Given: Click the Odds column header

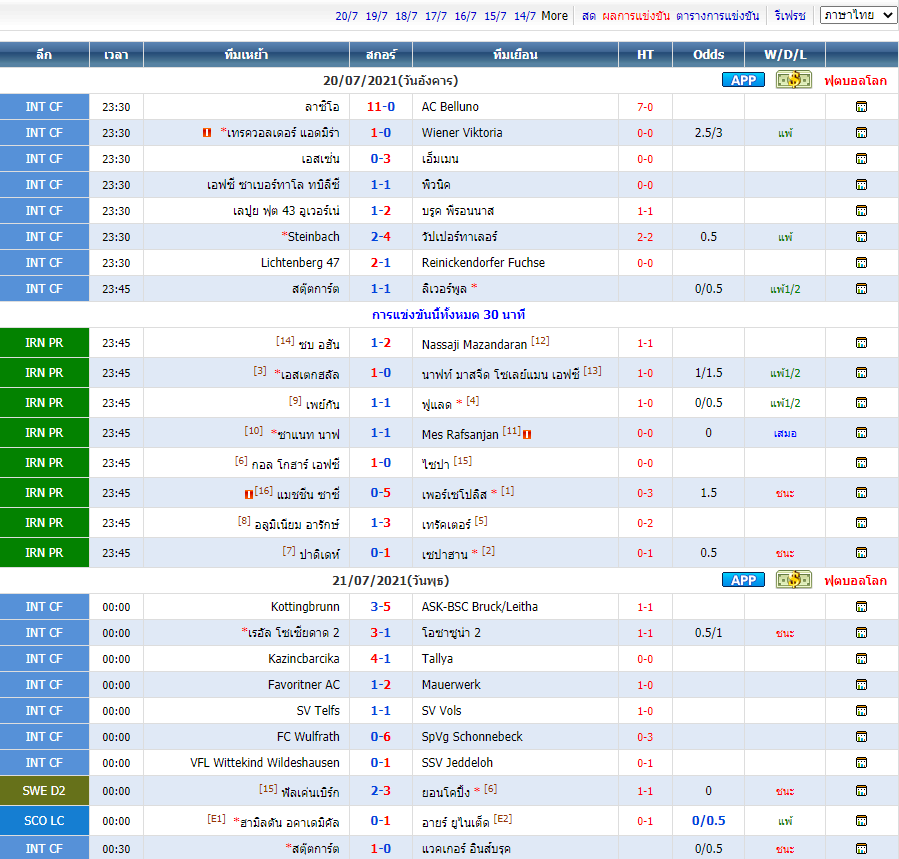Looking at the screenshot, I should pyautogui.click(x=709, y=54).
